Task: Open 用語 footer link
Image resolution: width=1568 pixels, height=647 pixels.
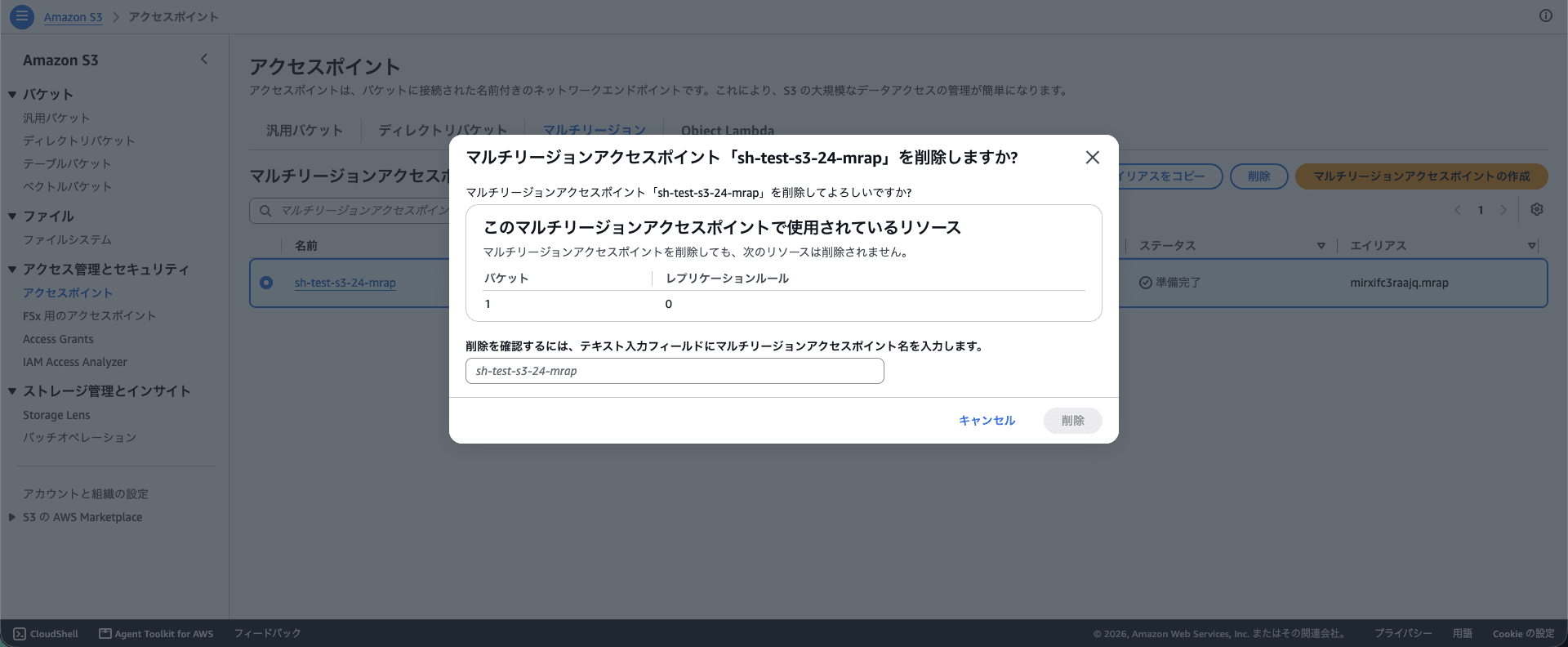Action: (1463, 634)
